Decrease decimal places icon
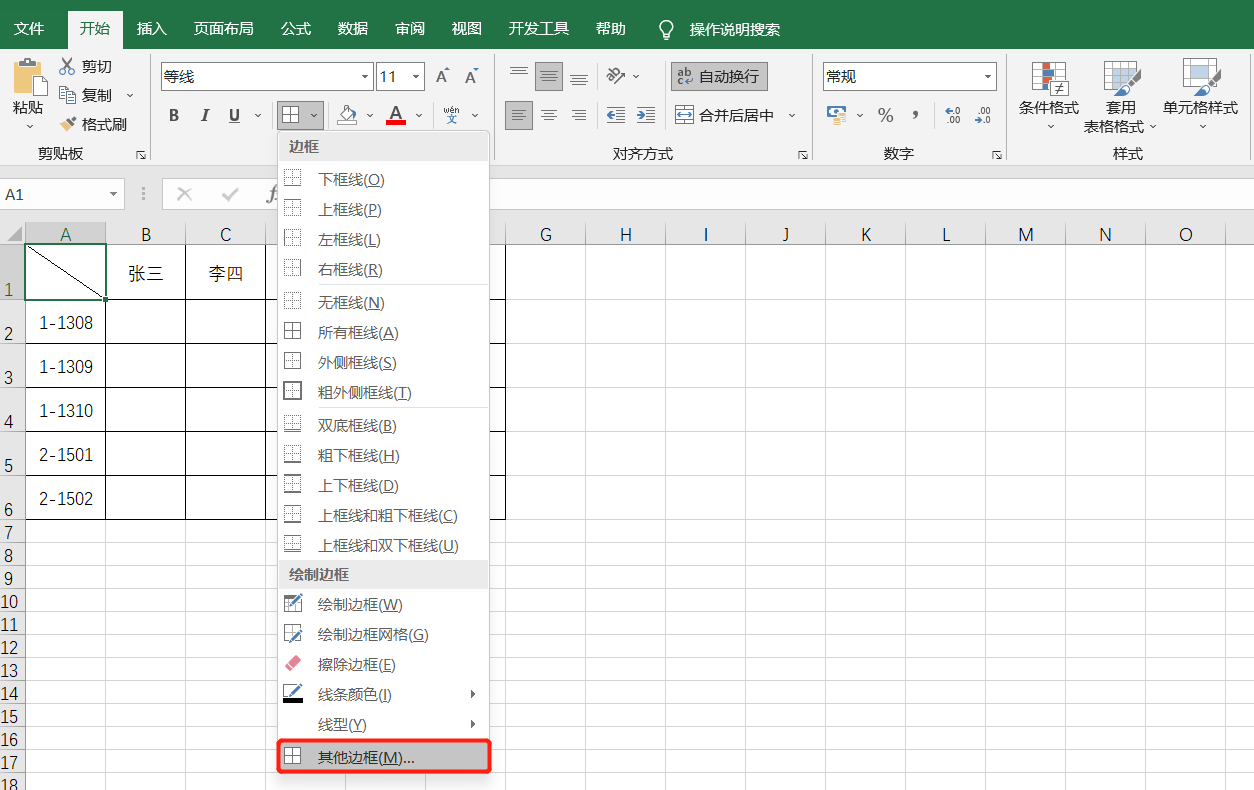The image size is (1254, 790). coord(983,115)
